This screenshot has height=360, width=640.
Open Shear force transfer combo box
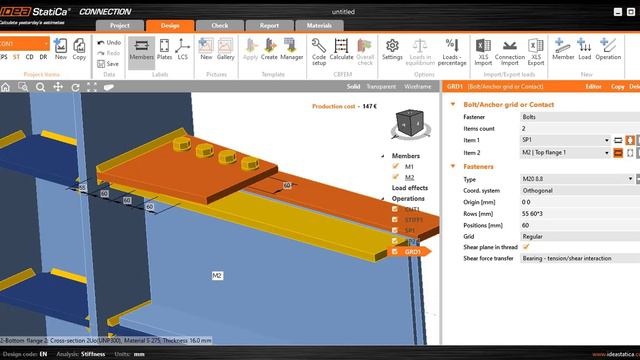click(x=580, y=258)
